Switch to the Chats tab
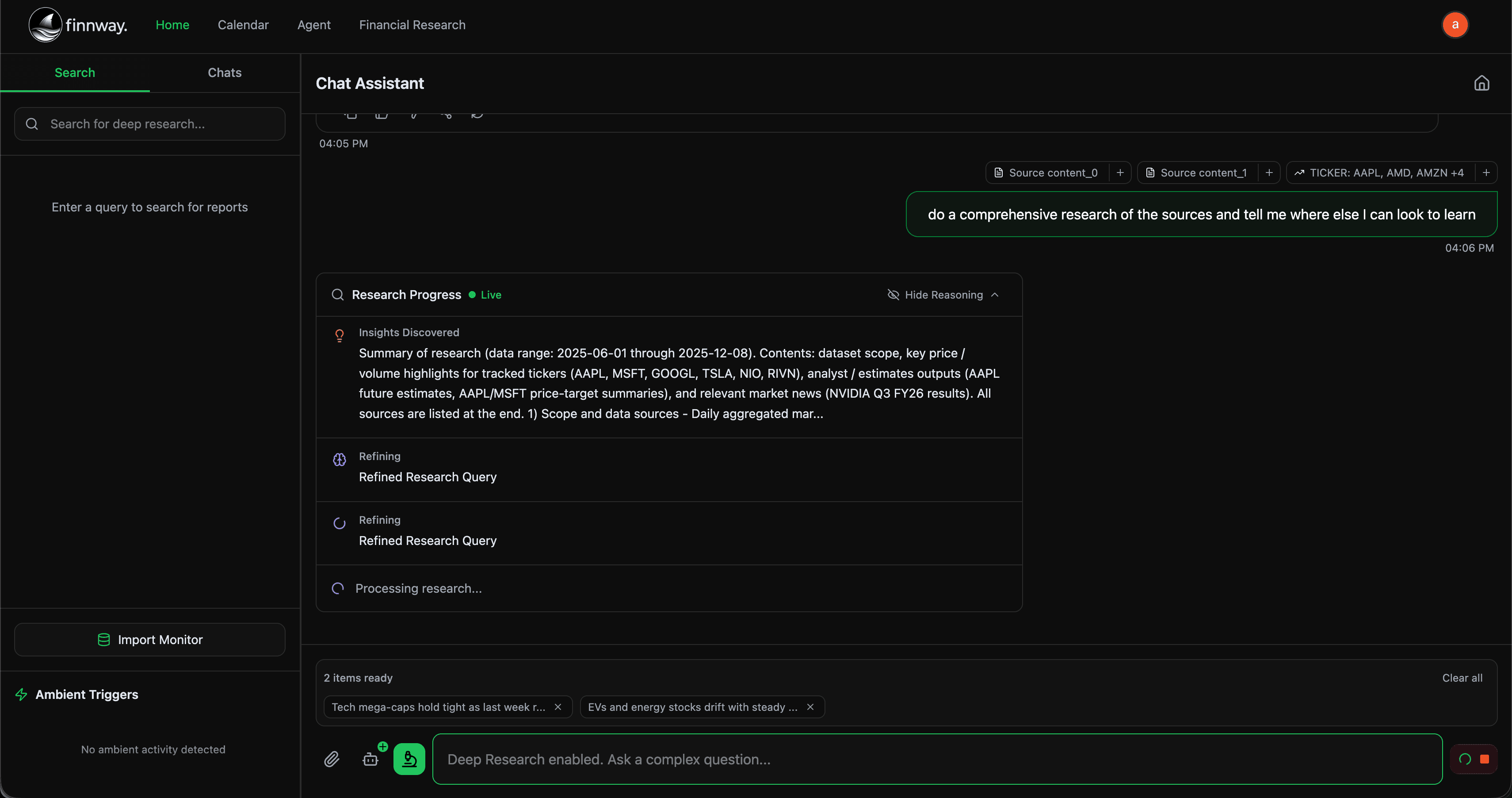Screen dimensions: 1512x798 224,73
